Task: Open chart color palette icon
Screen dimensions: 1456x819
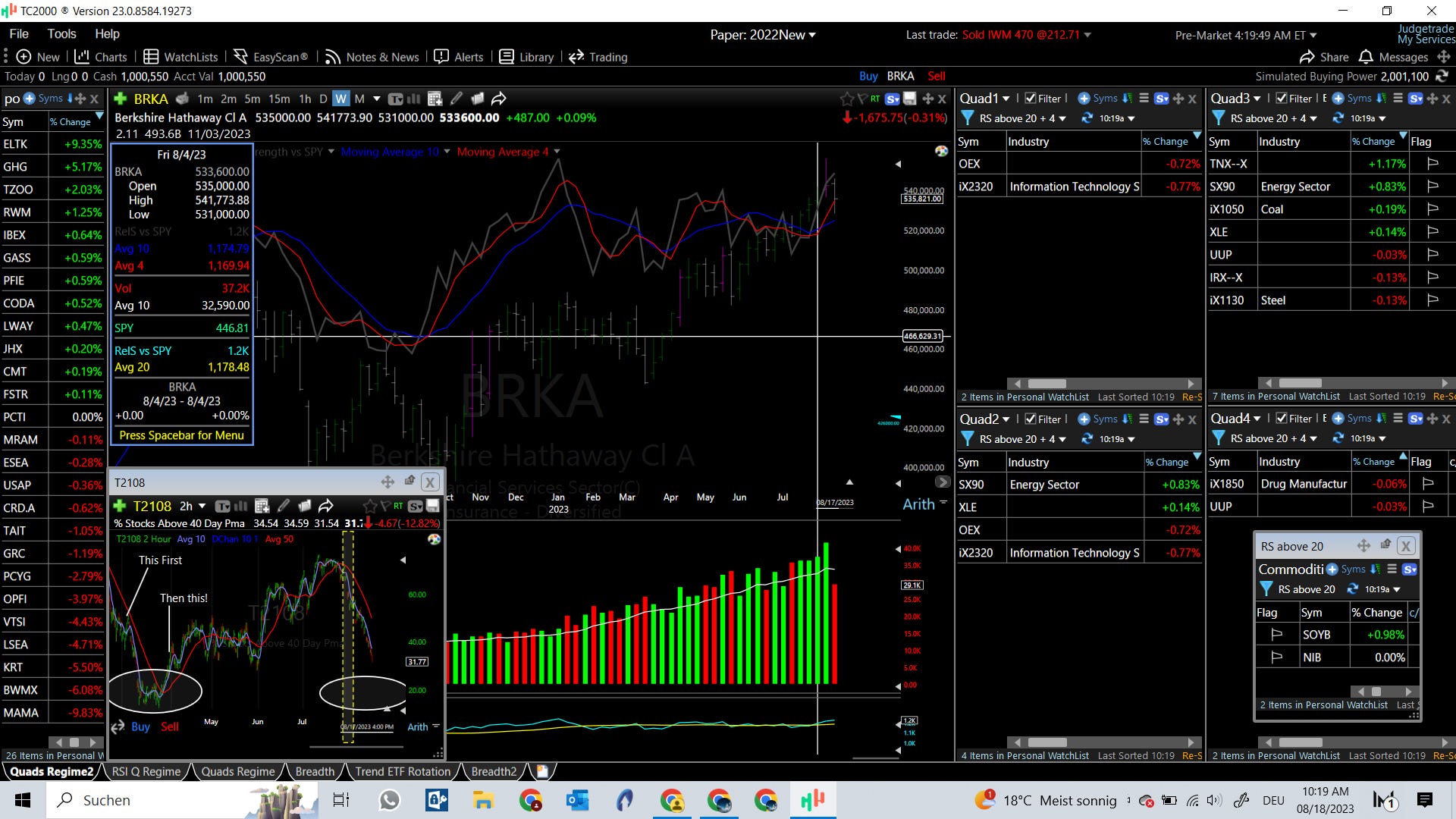Action: 941,151
